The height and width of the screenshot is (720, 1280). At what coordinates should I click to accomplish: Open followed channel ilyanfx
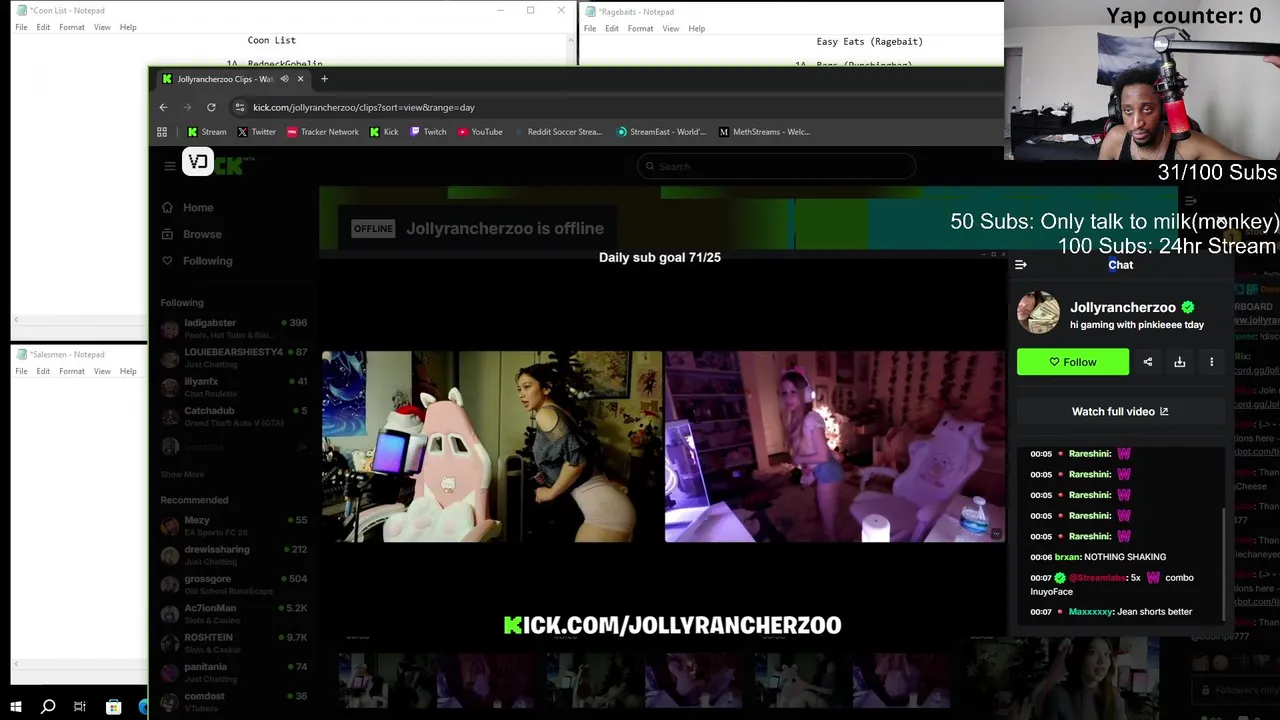[x=233, y=386]
